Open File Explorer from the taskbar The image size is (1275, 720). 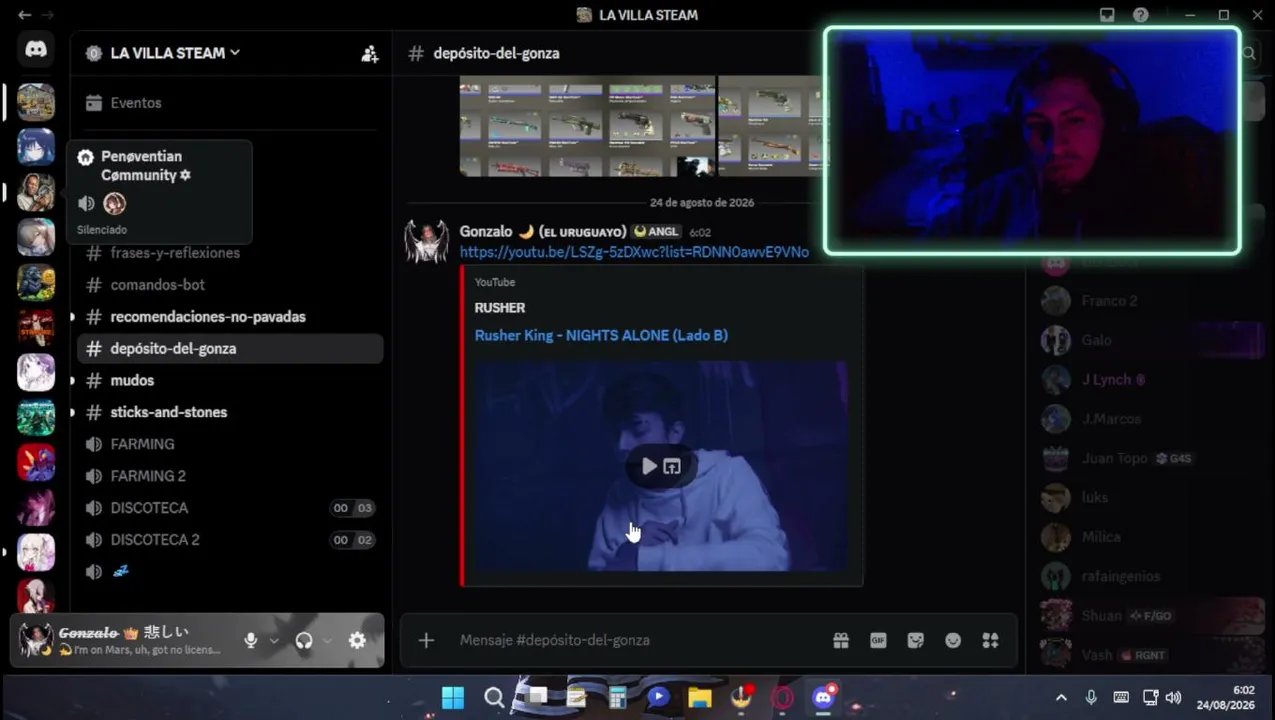pyautogui.click(x=699, y=697)
